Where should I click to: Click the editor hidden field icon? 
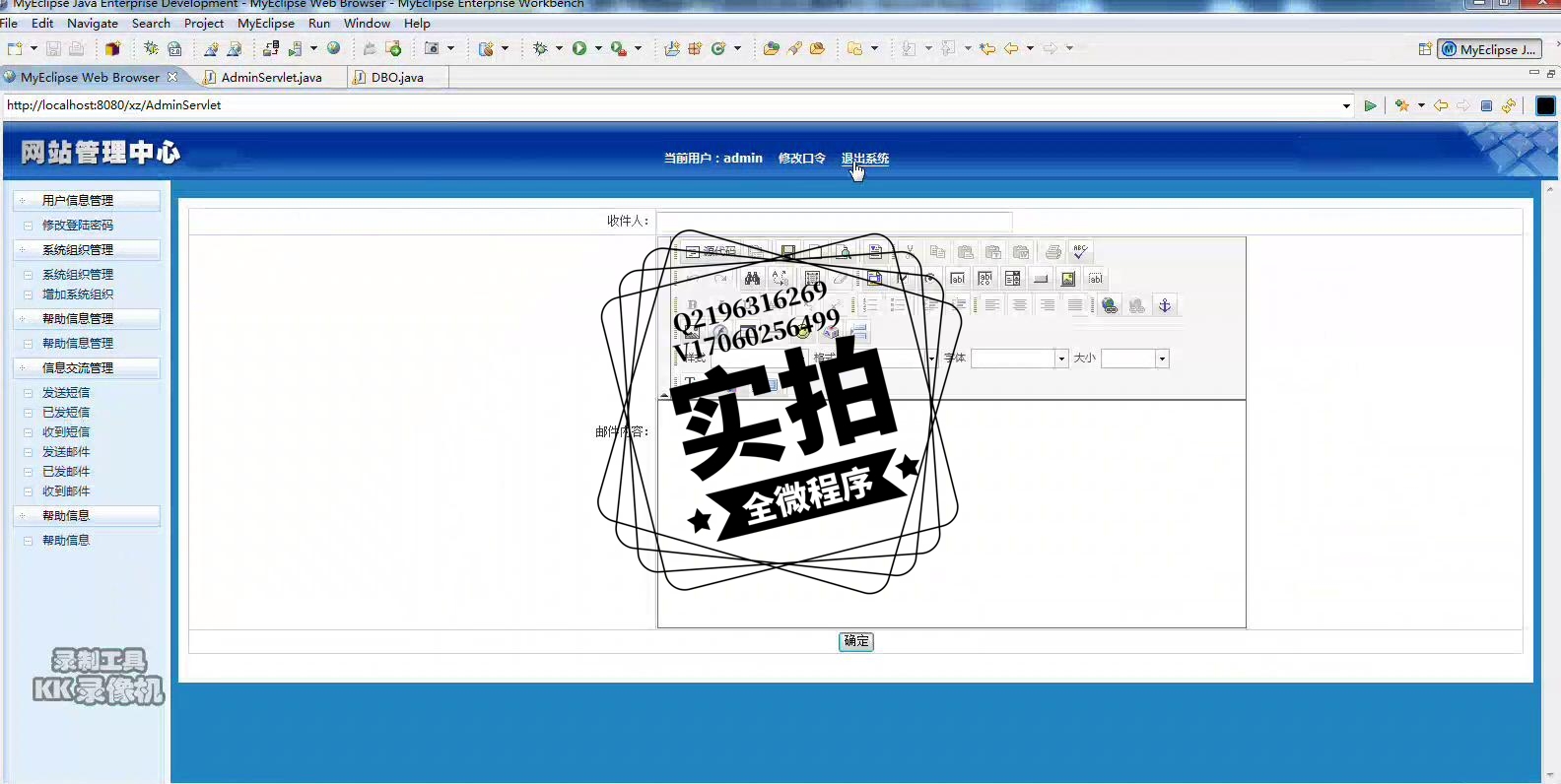point(1096,279)
